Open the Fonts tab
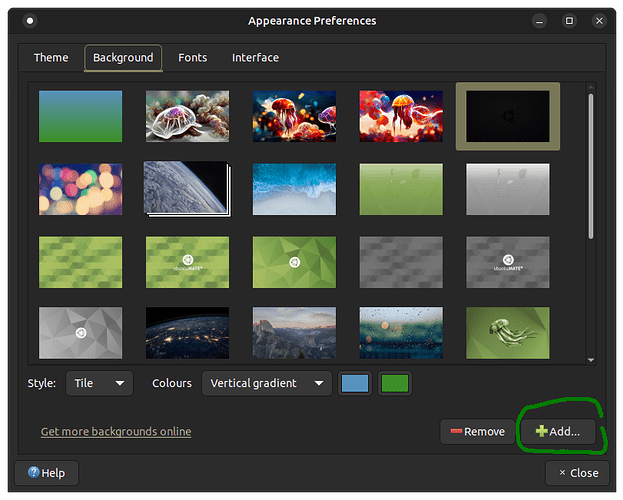Image resolution: width=623 pixels, height=500 pixels. coord(193,58)
